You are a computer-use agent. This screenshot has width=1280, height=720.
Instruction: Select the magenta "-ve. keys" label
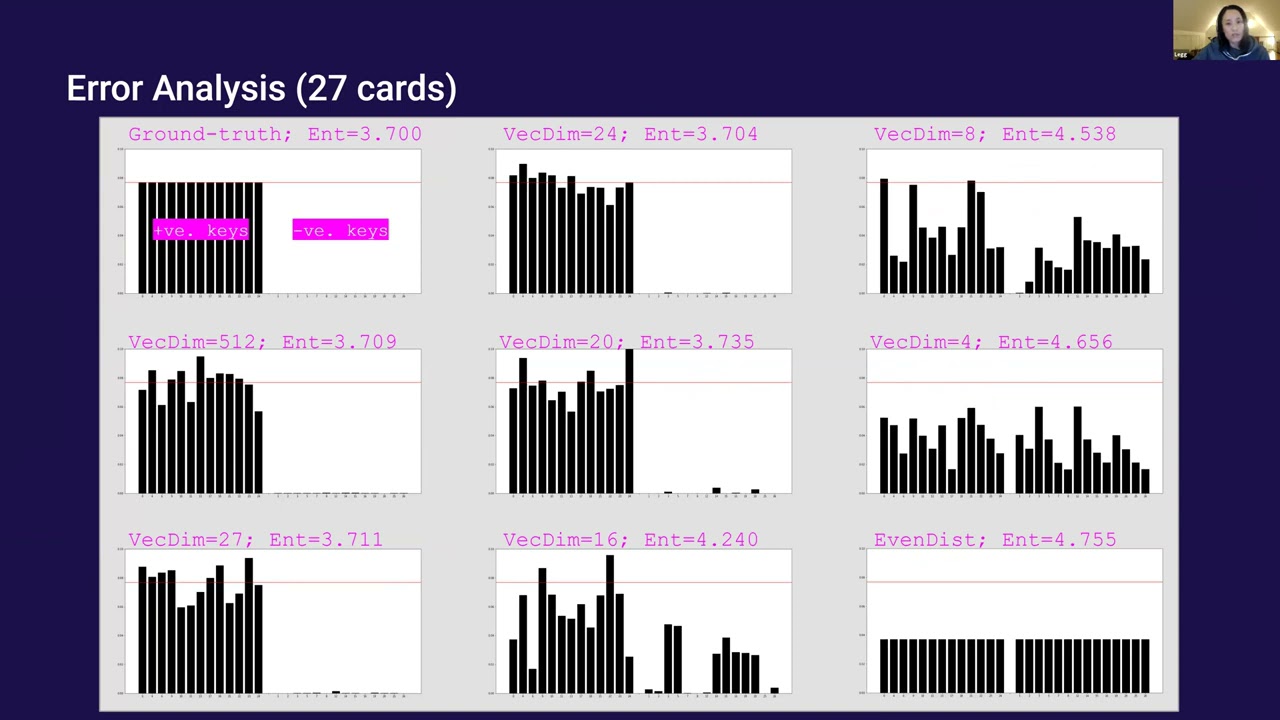coord(340,231)
